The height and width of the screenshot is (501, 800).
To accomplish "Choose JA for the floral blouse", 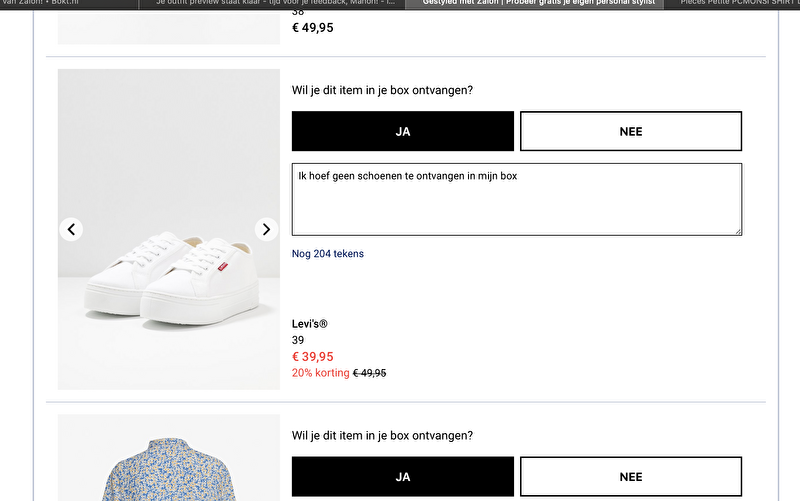I will tap(403, 477).
